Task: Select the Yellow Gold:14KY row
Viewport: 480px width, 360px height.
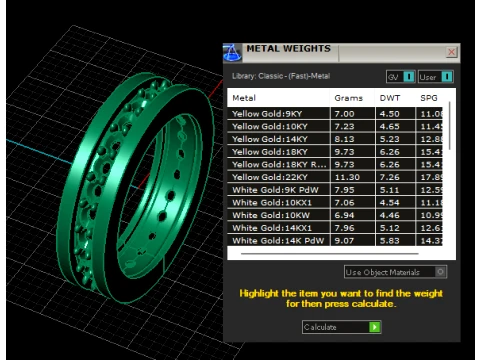Action: click(x=335, y=139)
